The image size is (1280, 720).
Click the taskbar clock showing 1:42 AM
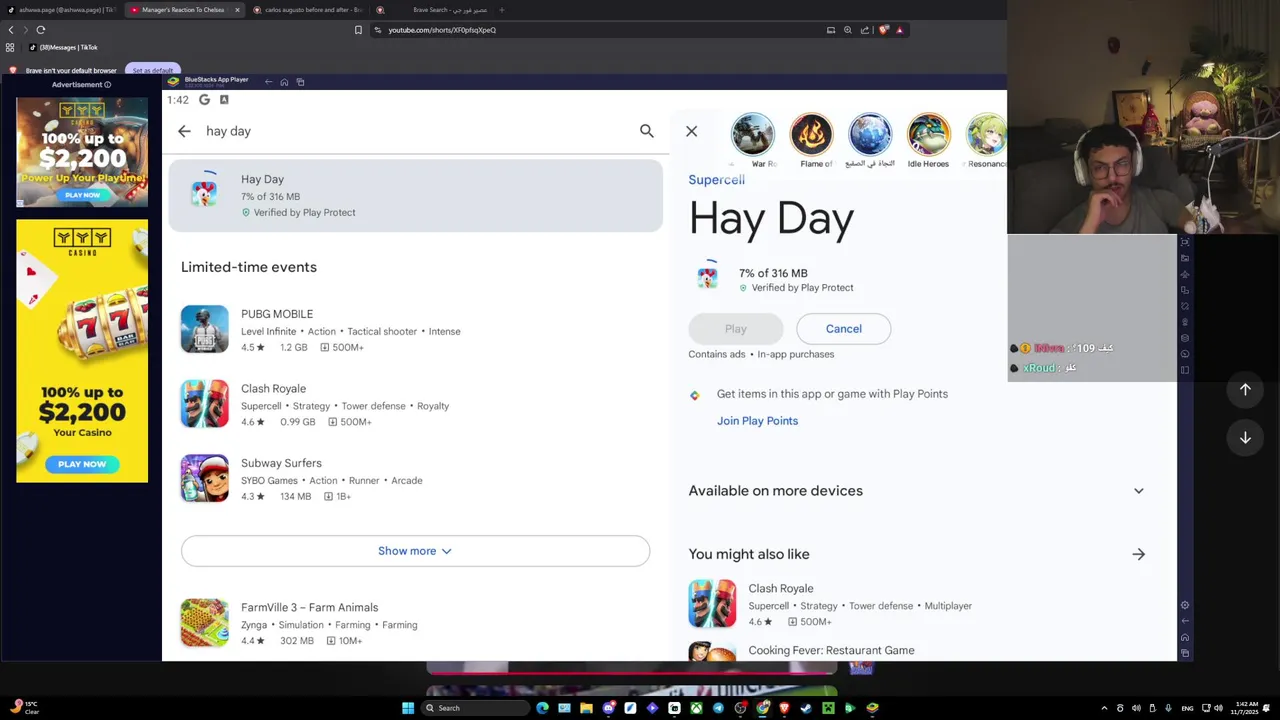[x=1244, y=708]
